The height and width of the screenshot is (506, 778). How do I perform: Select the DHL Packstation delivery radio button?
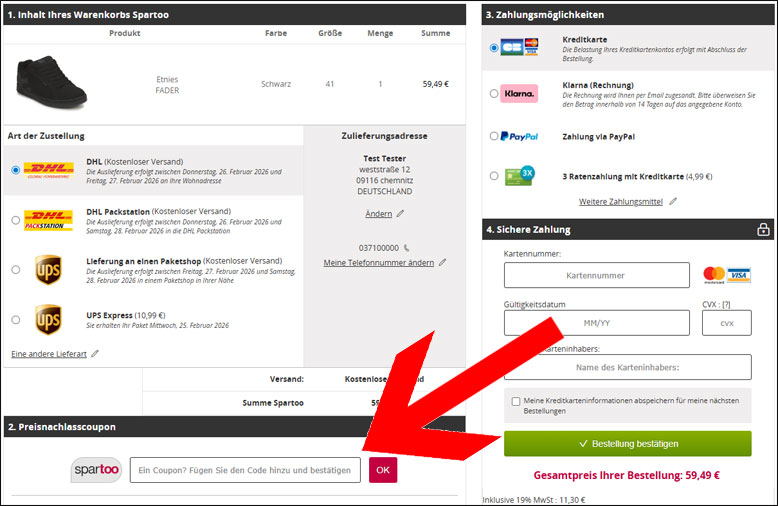click(x=16, y=220)
